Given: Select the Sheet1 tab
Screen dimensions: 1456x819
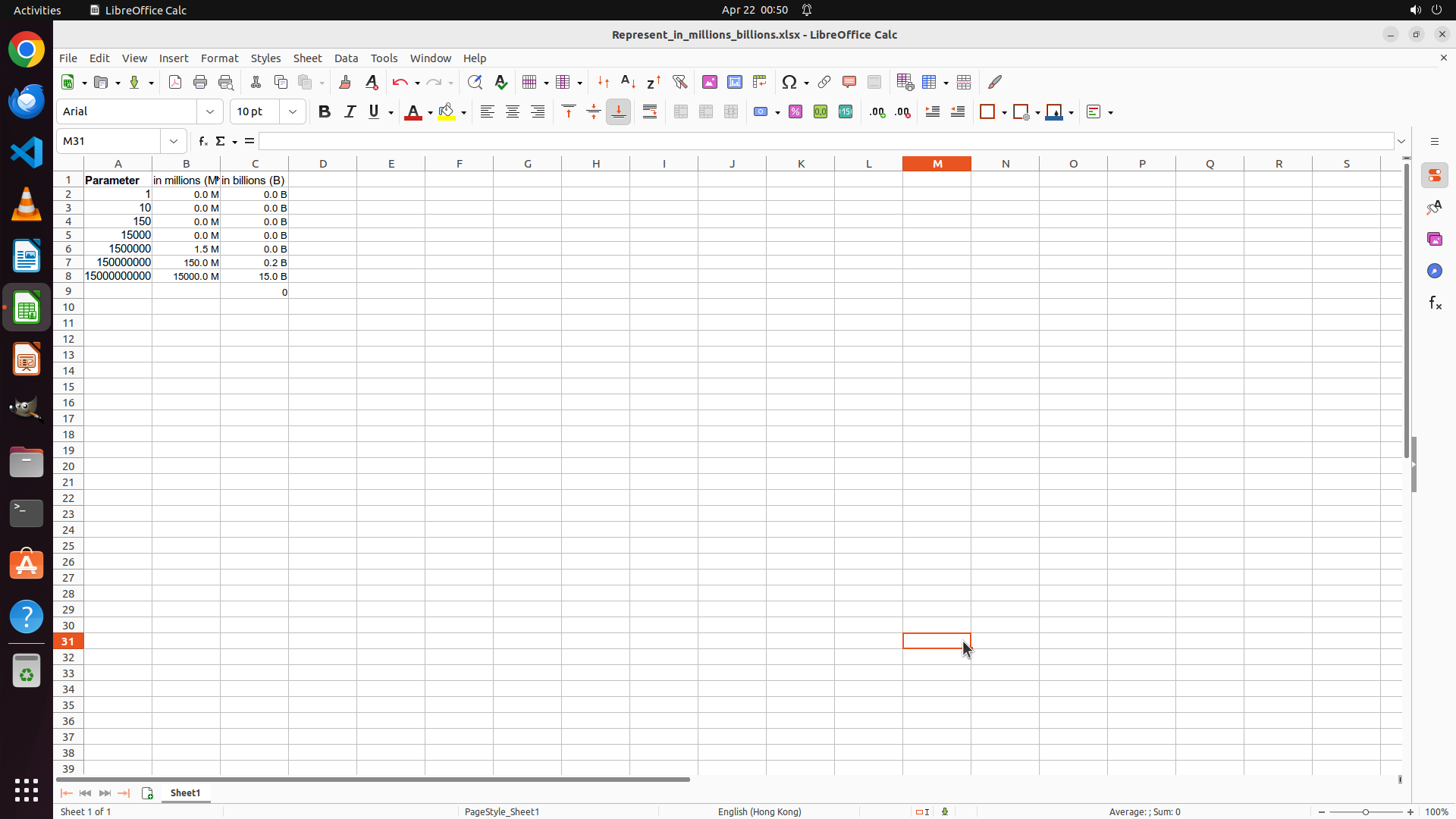Looking at the screenshot, I should (185, 793).
